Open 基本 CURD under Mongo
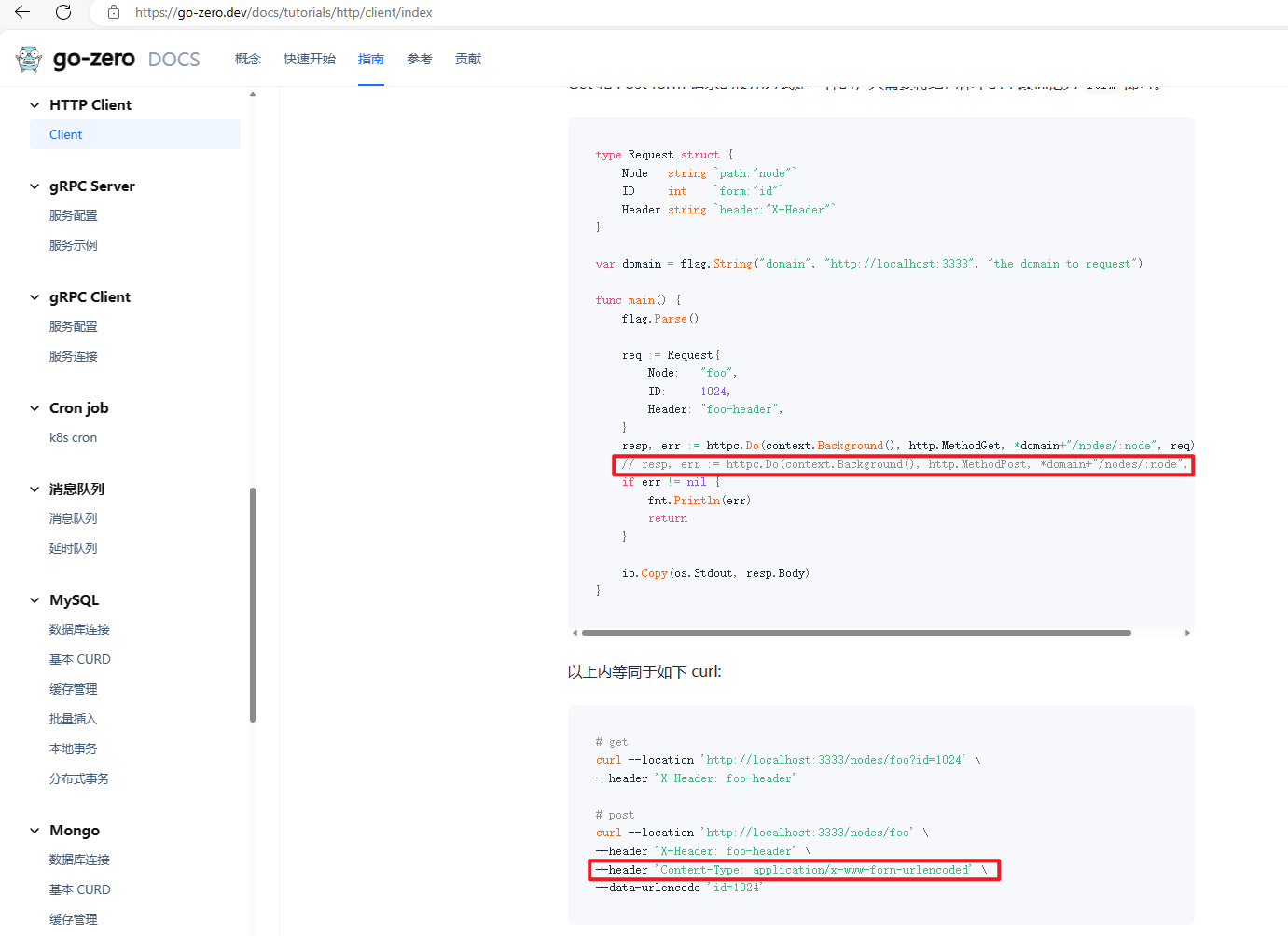The image size is (1288, 936). click(80, 889)
